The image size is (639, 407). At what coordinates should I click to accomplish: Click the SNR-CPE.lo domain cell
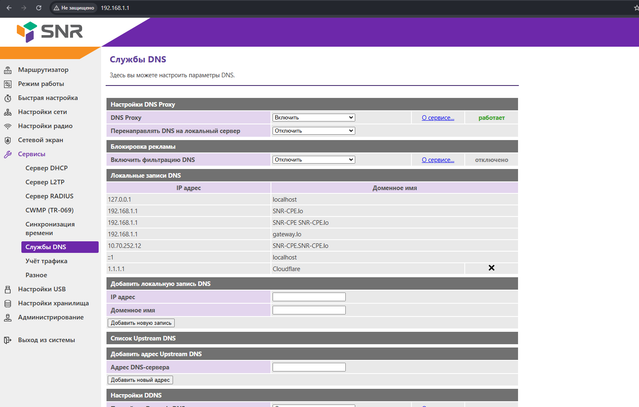(394, 211)
